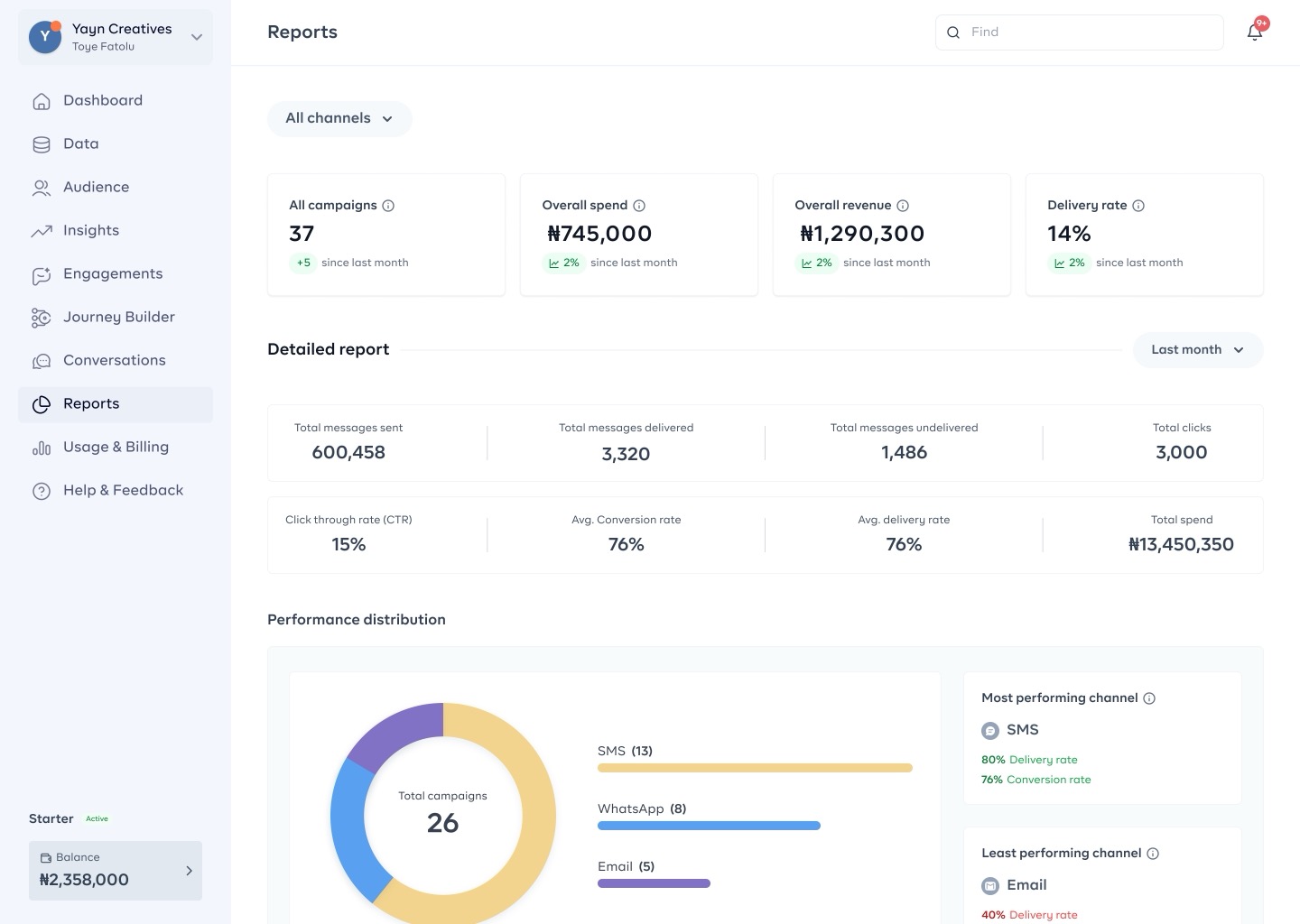Viewport: 1300px width, 924px height.
Task: Click the Total messages undelivered value 1,486
Action: point(904,453)
